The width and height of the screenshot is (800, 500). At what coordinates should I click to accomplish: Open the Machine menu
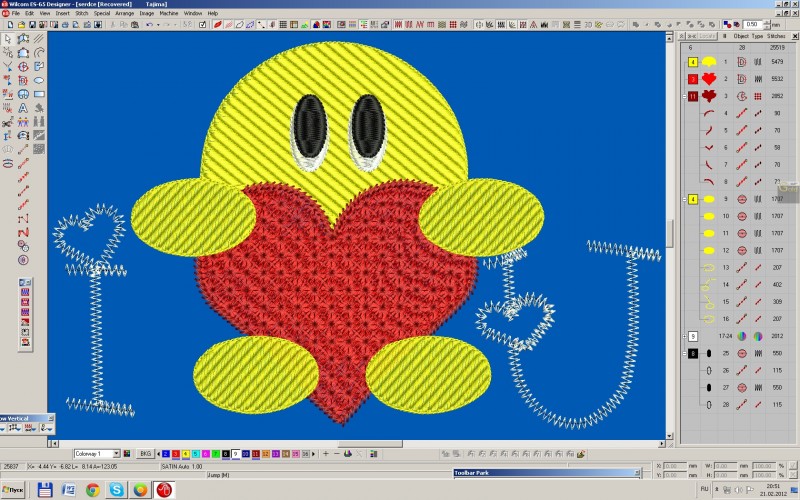point(169,13)
